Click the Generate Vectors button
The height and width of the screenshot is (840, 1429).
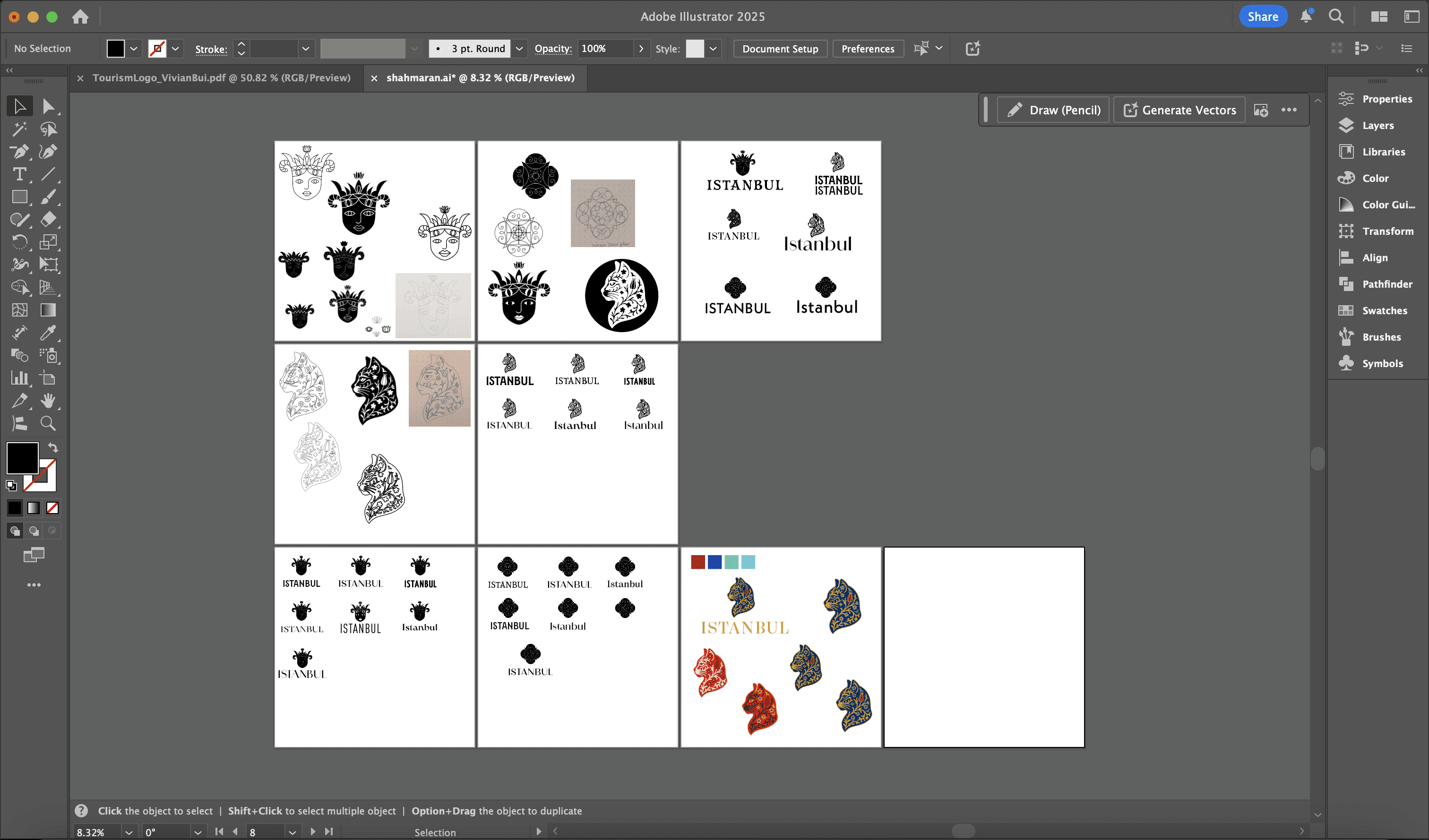1179,110
